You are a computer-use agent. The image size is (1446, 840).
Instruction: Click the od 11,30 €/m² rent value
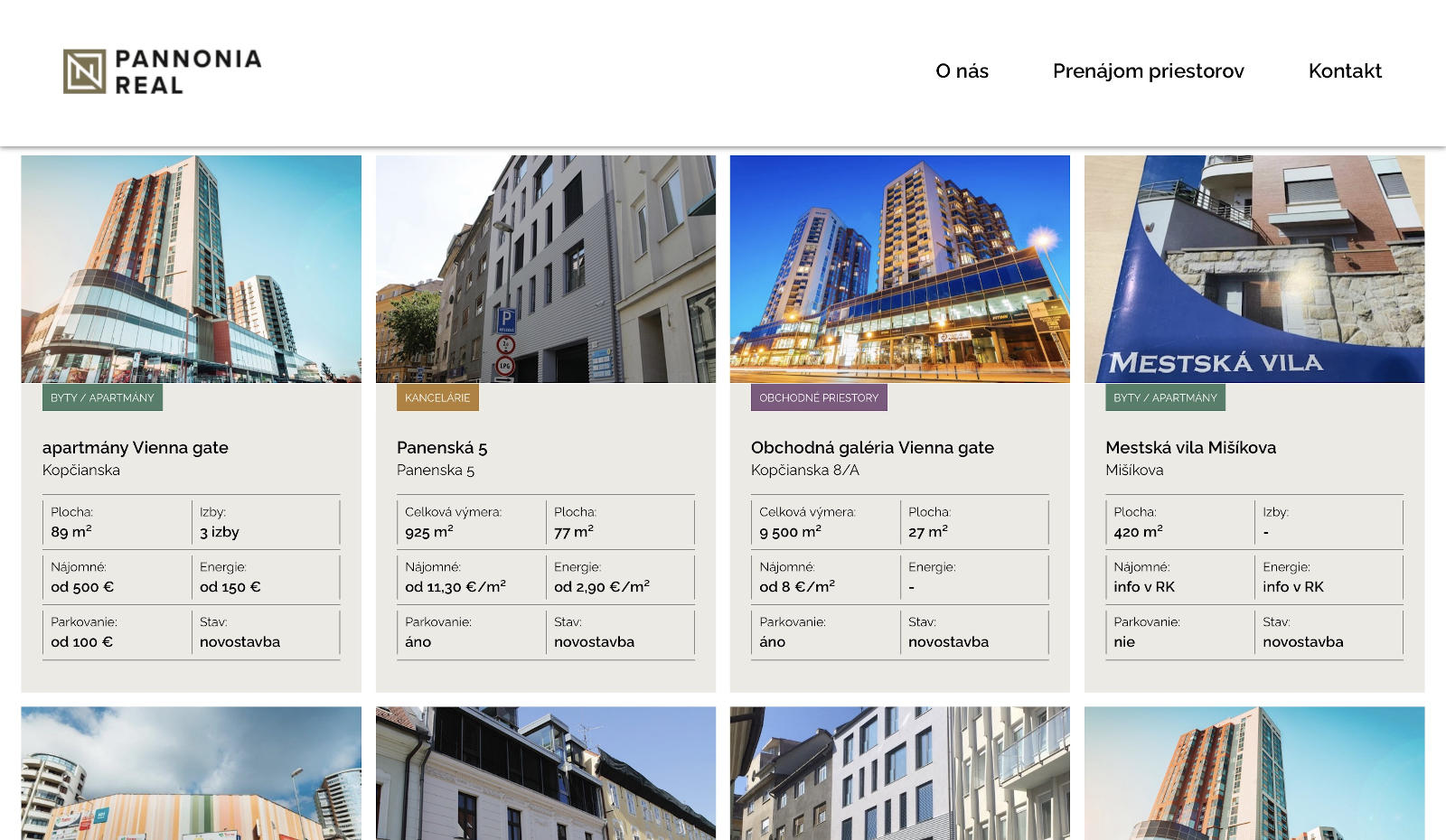tap(455, 587)
